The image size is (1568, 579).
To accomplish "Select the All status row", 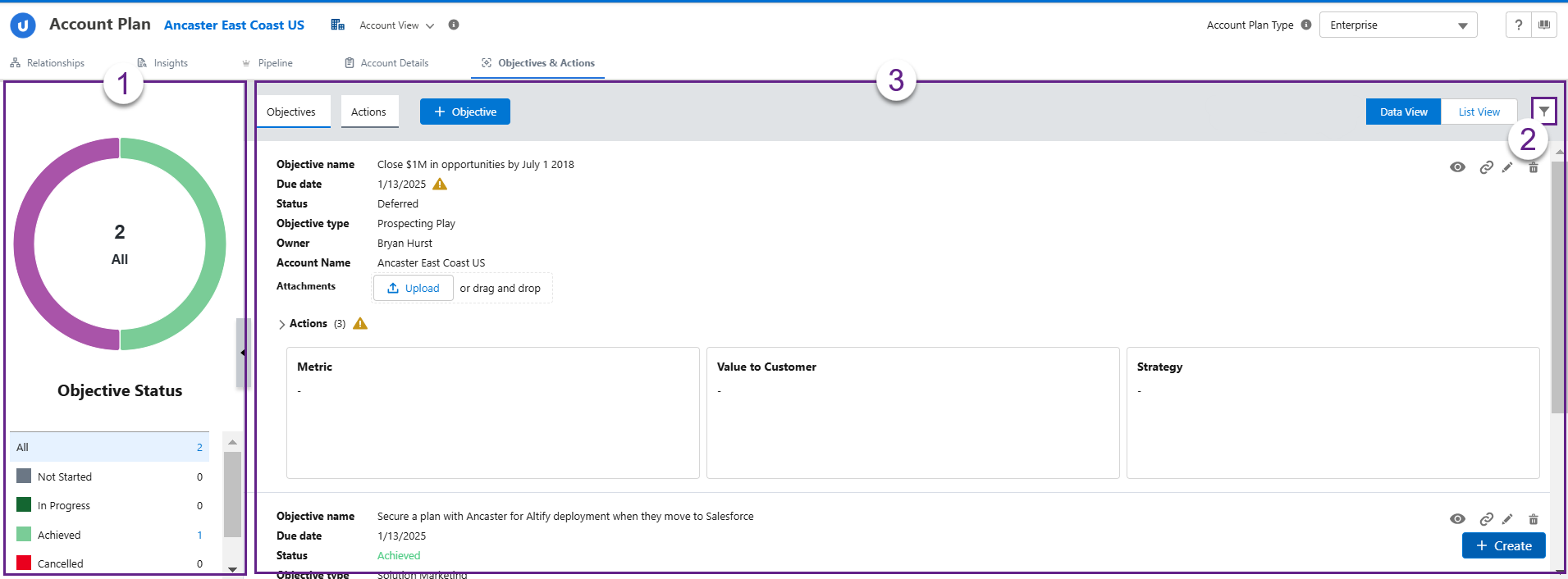I will pos(110,447).
